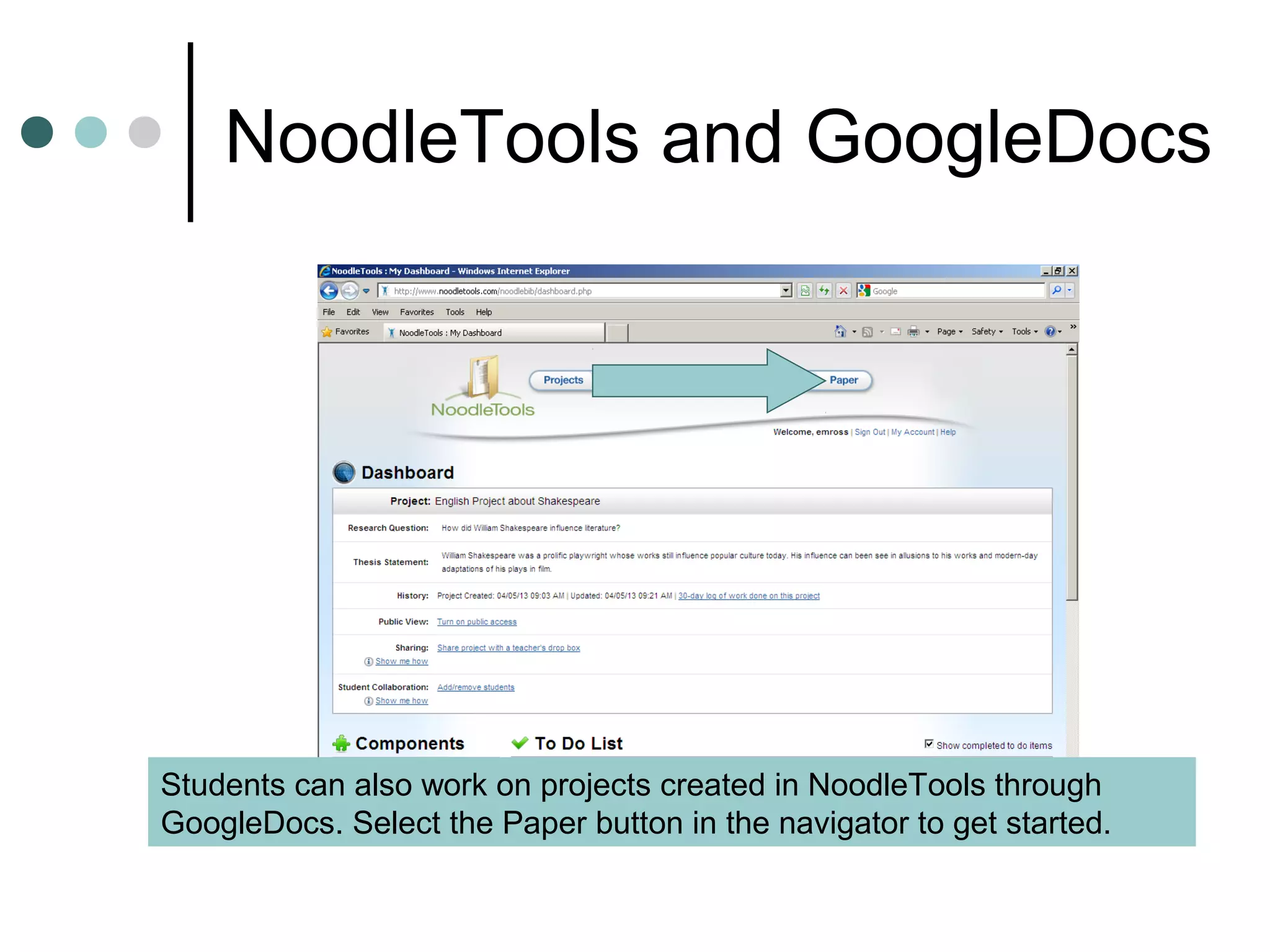This screenshot has height=952, width=1270.
Task: Click Share project with a teacher's drop box
Action: (508, 648)
